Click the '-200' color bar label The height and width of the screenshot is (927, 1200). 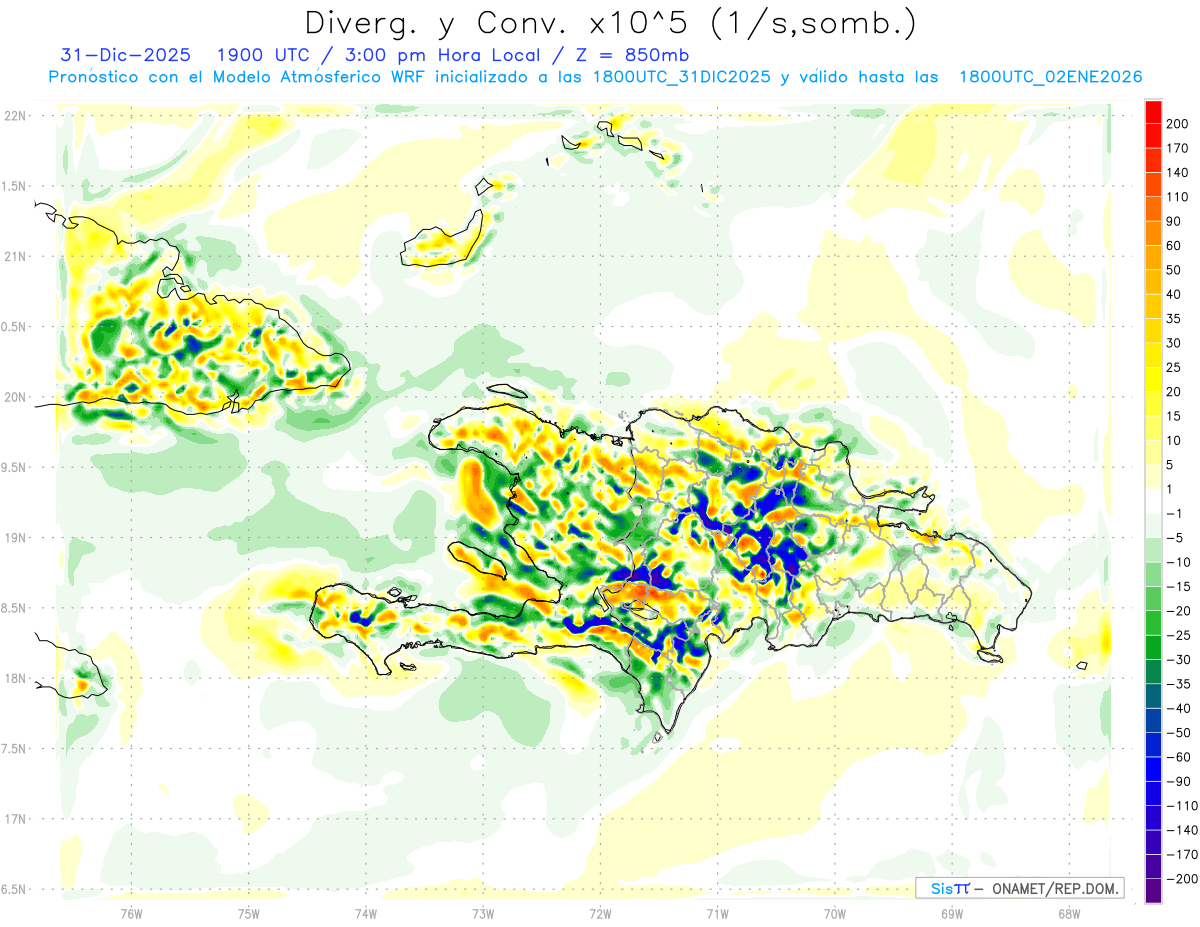tap(1185, 878)
